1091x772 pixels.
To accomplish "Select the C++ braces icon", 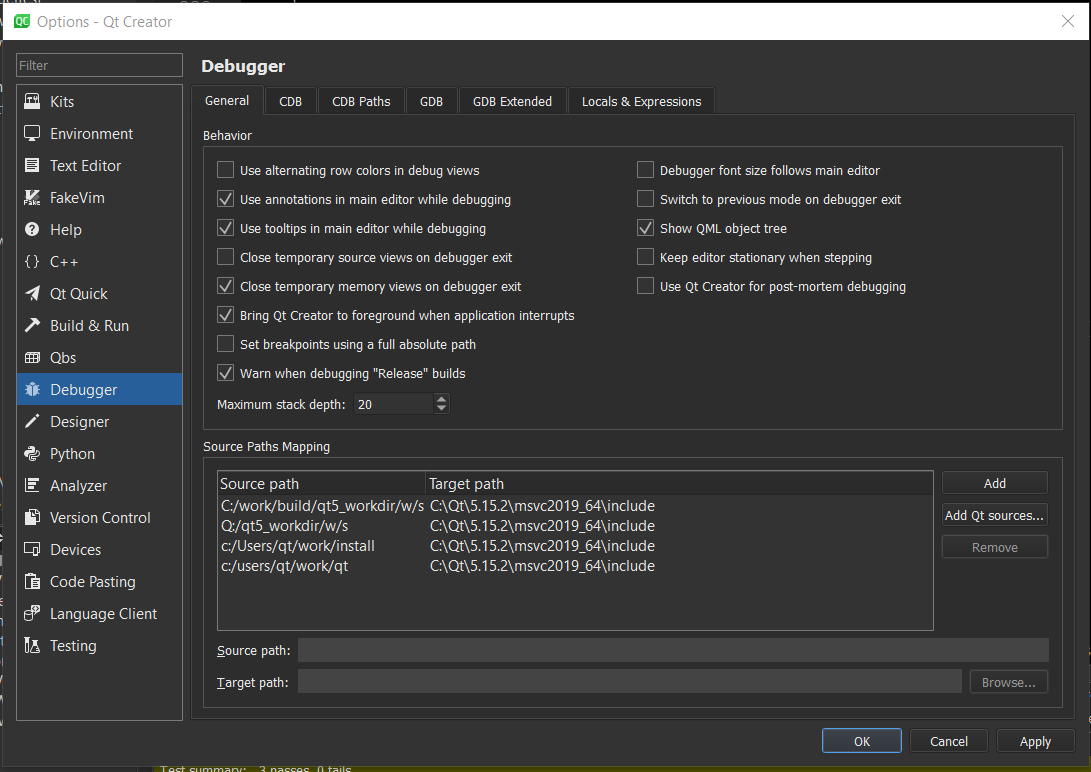I will [x=32, y=262].
